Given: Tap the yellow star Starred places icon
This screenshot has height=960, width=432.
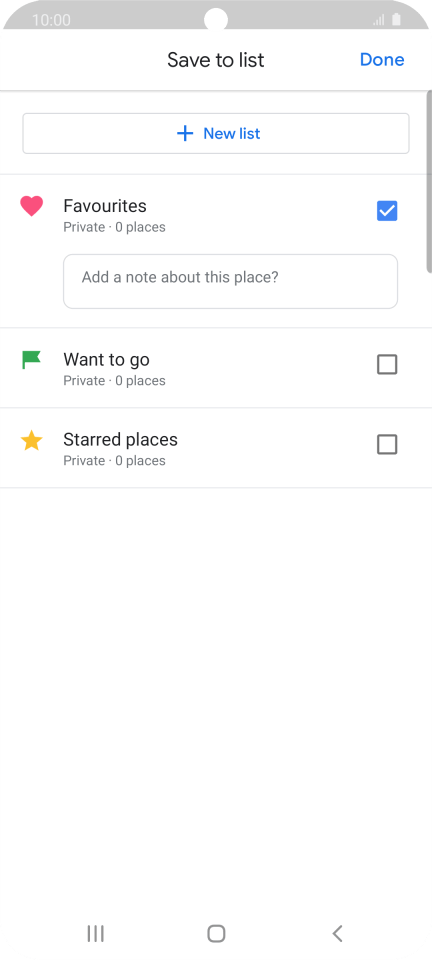Looking at the screenshot, I should click(31, 440).
